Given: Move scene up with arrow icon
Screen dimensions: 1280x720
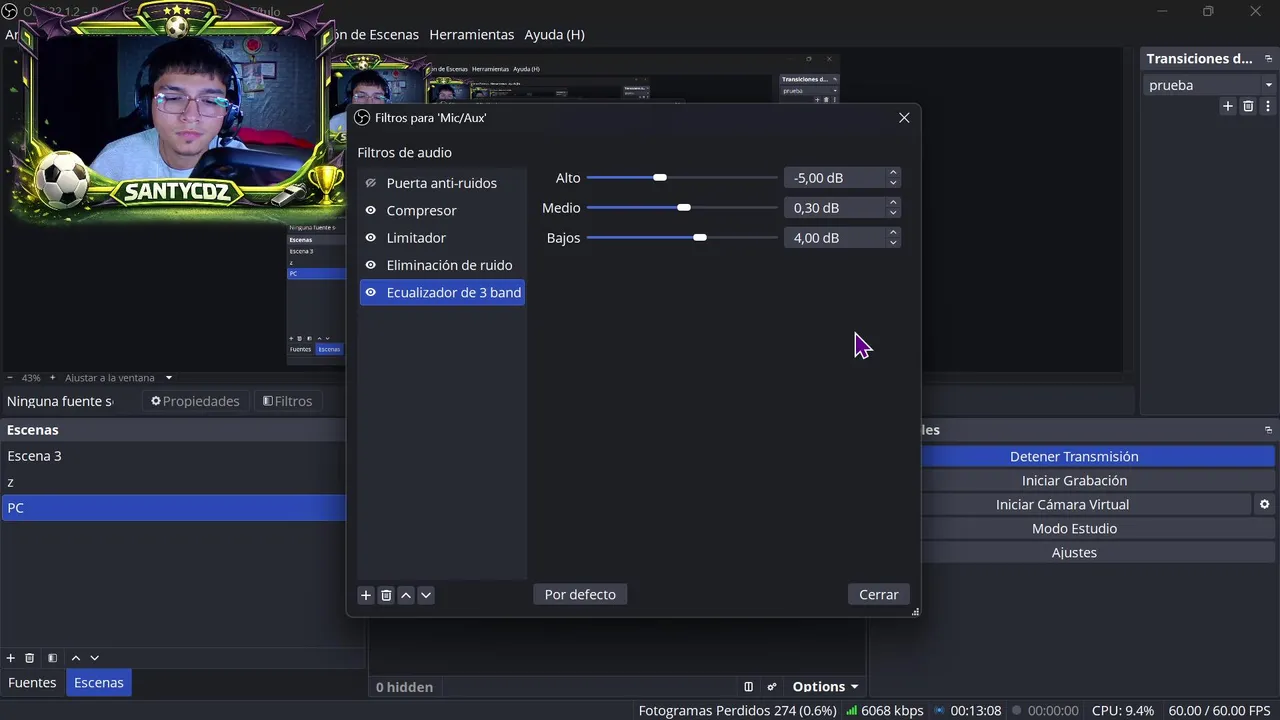Looking at the screenshot, I should click(x=75, y=658).
